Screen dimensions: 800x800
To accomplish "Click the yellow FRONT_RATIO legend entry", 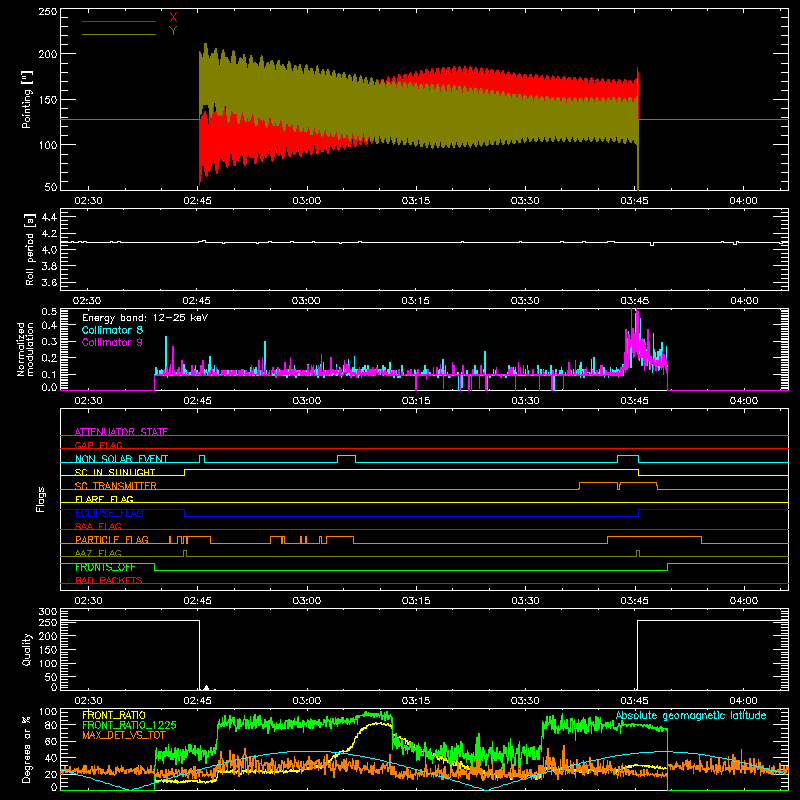I will tap(114, 715).
